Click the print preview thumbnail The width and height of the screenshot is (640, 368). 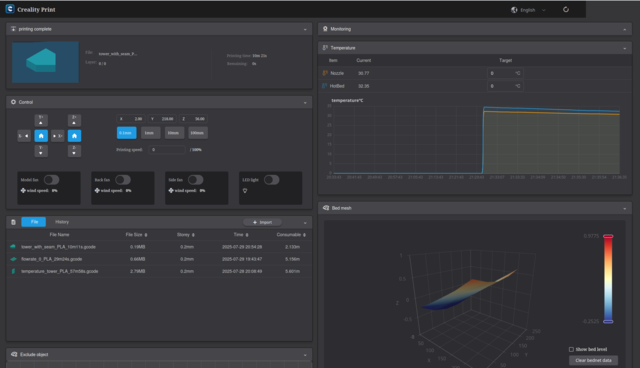pyautogui.click(x=45, y=62)
